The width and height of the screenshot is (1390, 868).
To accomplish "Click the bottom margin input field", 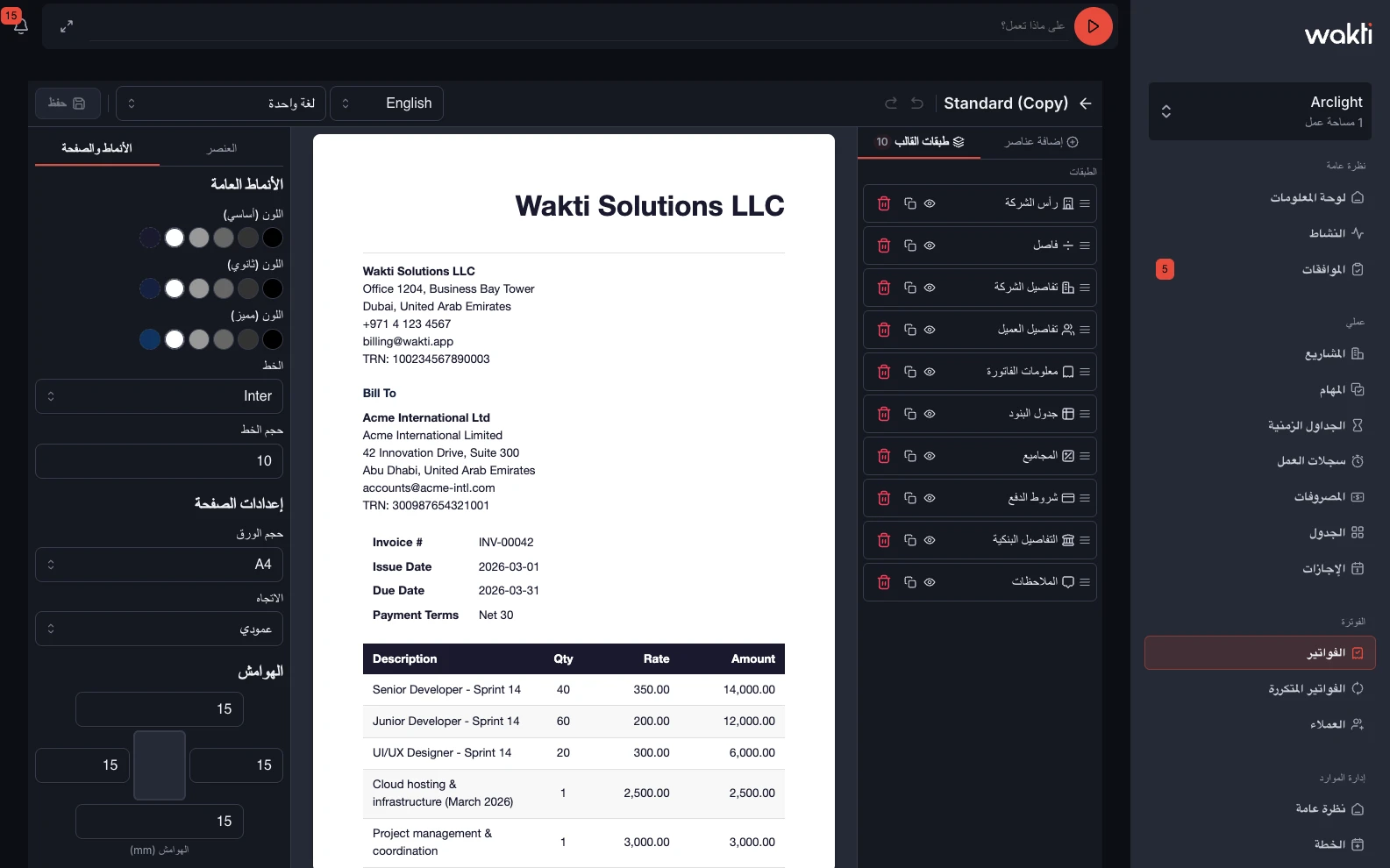I will tap(159, 822).
